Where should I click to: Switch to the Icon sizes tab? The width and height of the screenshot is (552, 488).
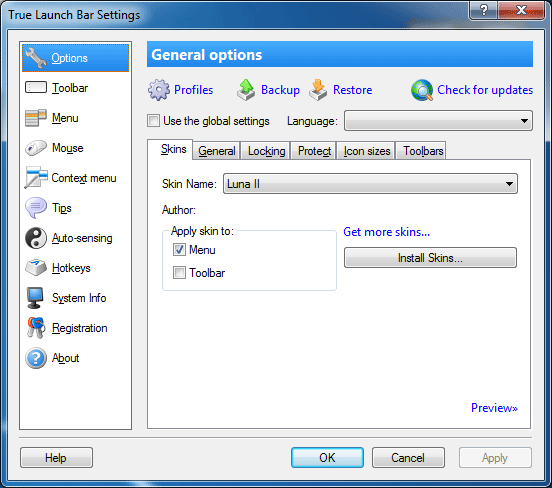click(366, 151)
